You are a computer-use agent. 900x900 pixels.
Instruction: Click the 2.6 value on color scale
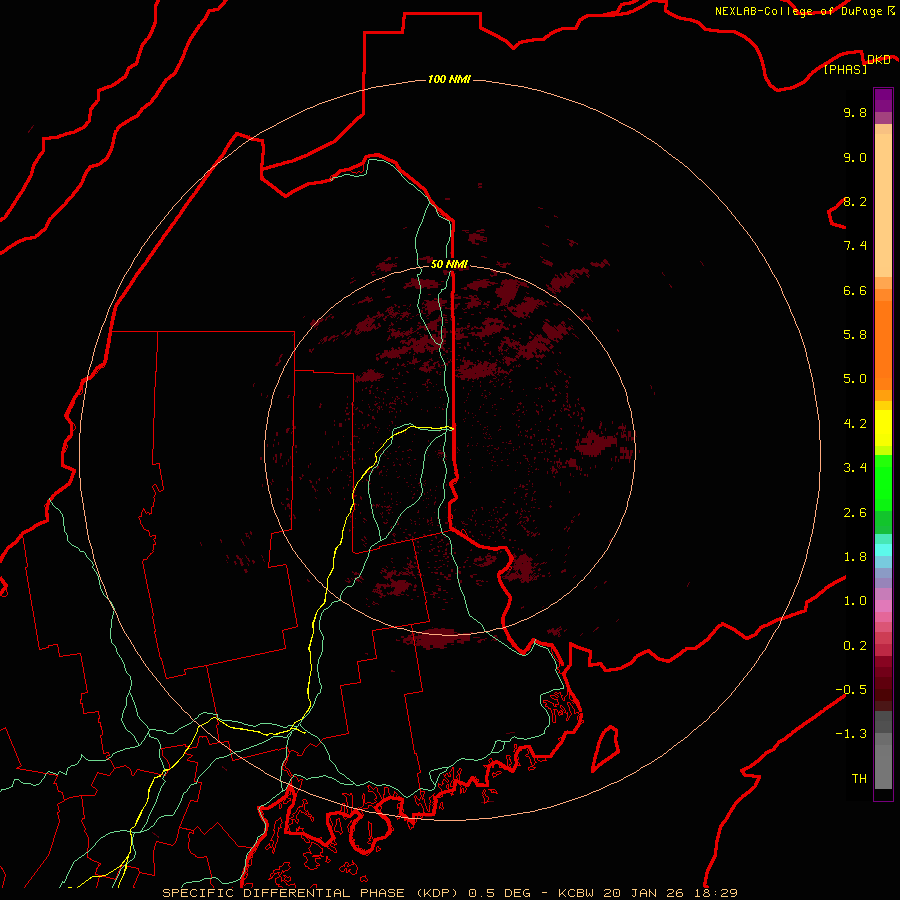coord(855,513)
